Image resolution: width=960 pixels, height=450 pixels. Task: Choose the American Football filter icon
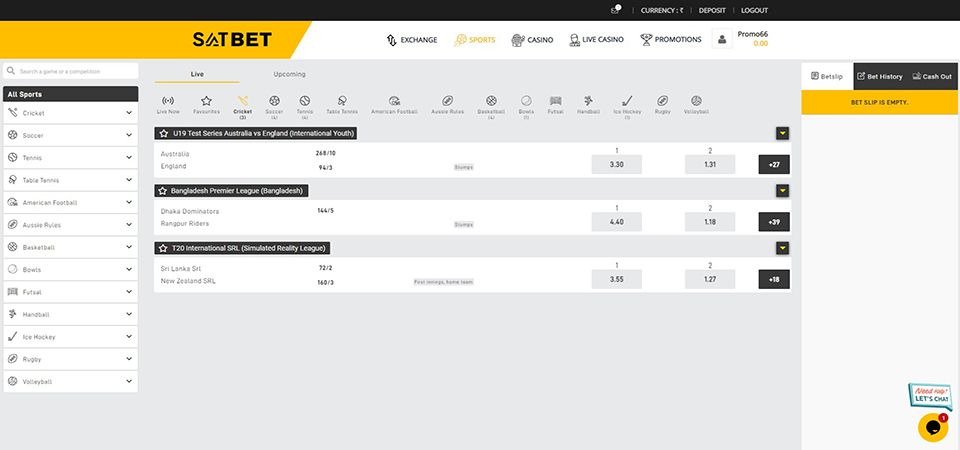point(394,101)
